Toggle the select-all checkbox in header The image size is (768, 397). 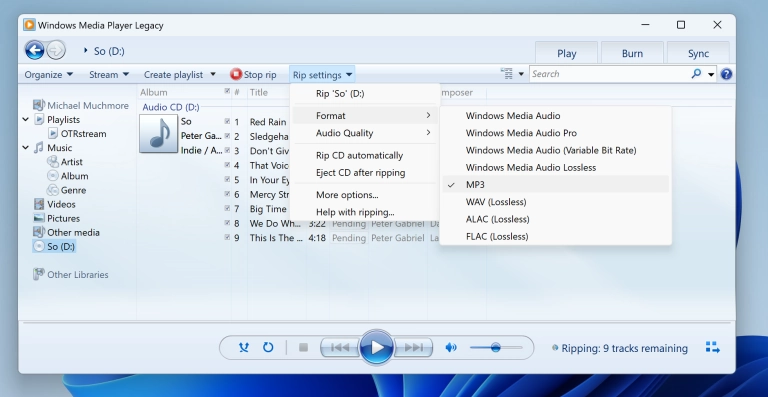coord(227,92)
